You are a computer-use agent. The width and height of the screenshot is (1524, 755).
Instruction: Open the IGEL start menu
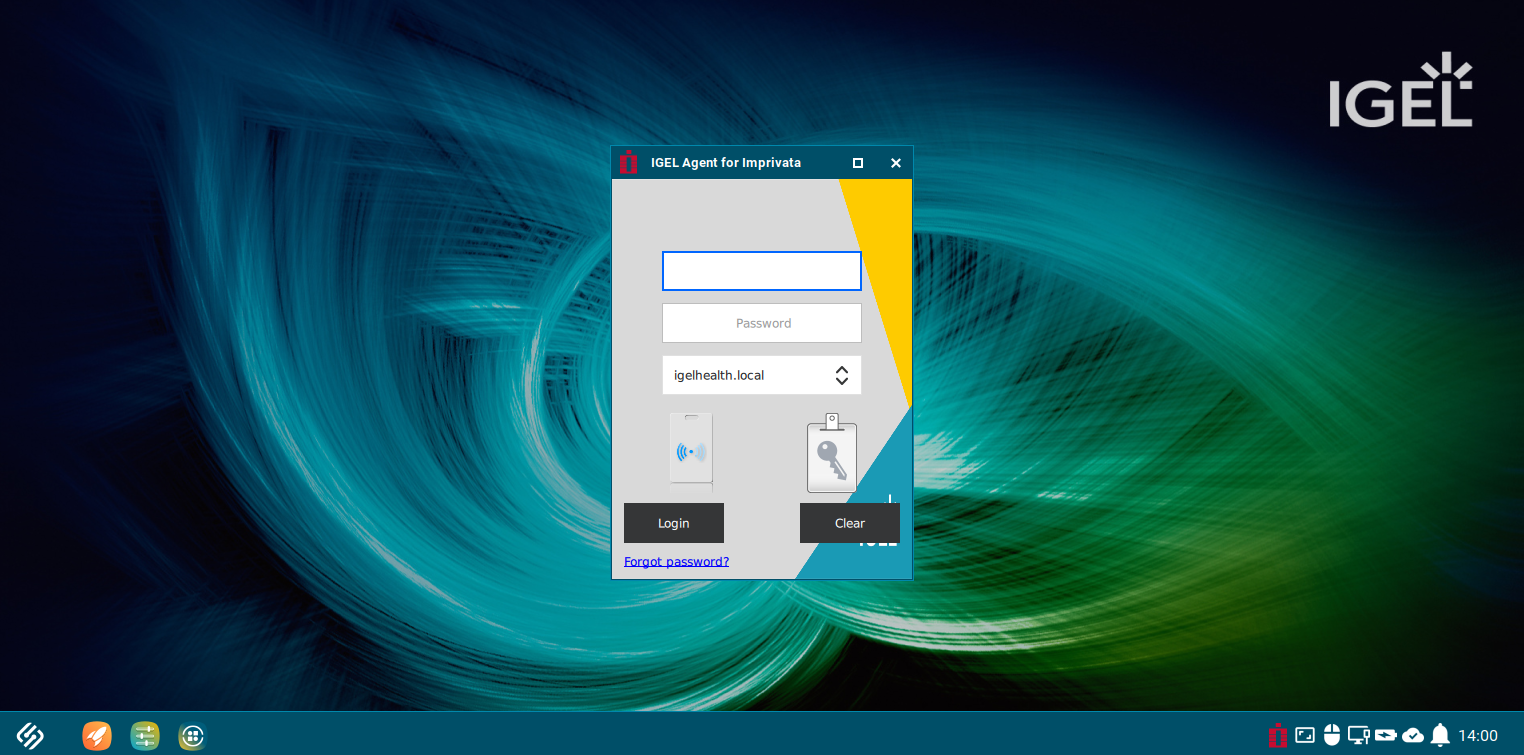point(30,735)
